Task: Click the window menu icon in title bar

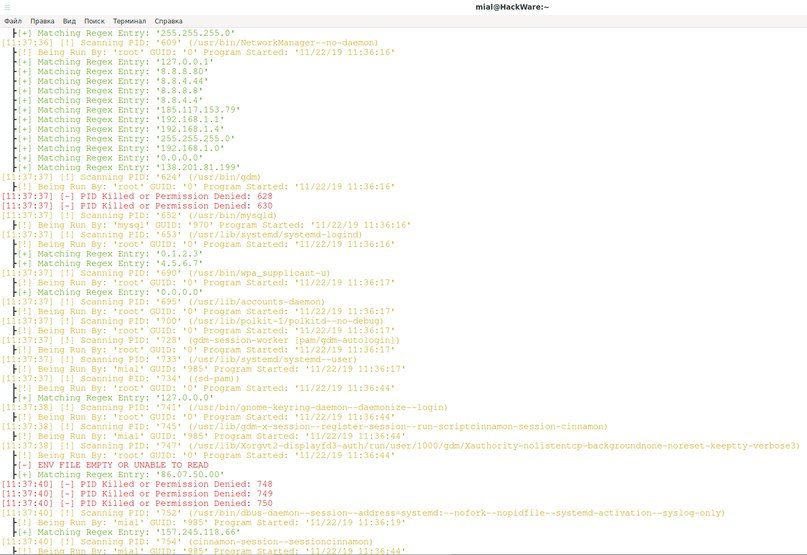Action: tap(7, 7)
